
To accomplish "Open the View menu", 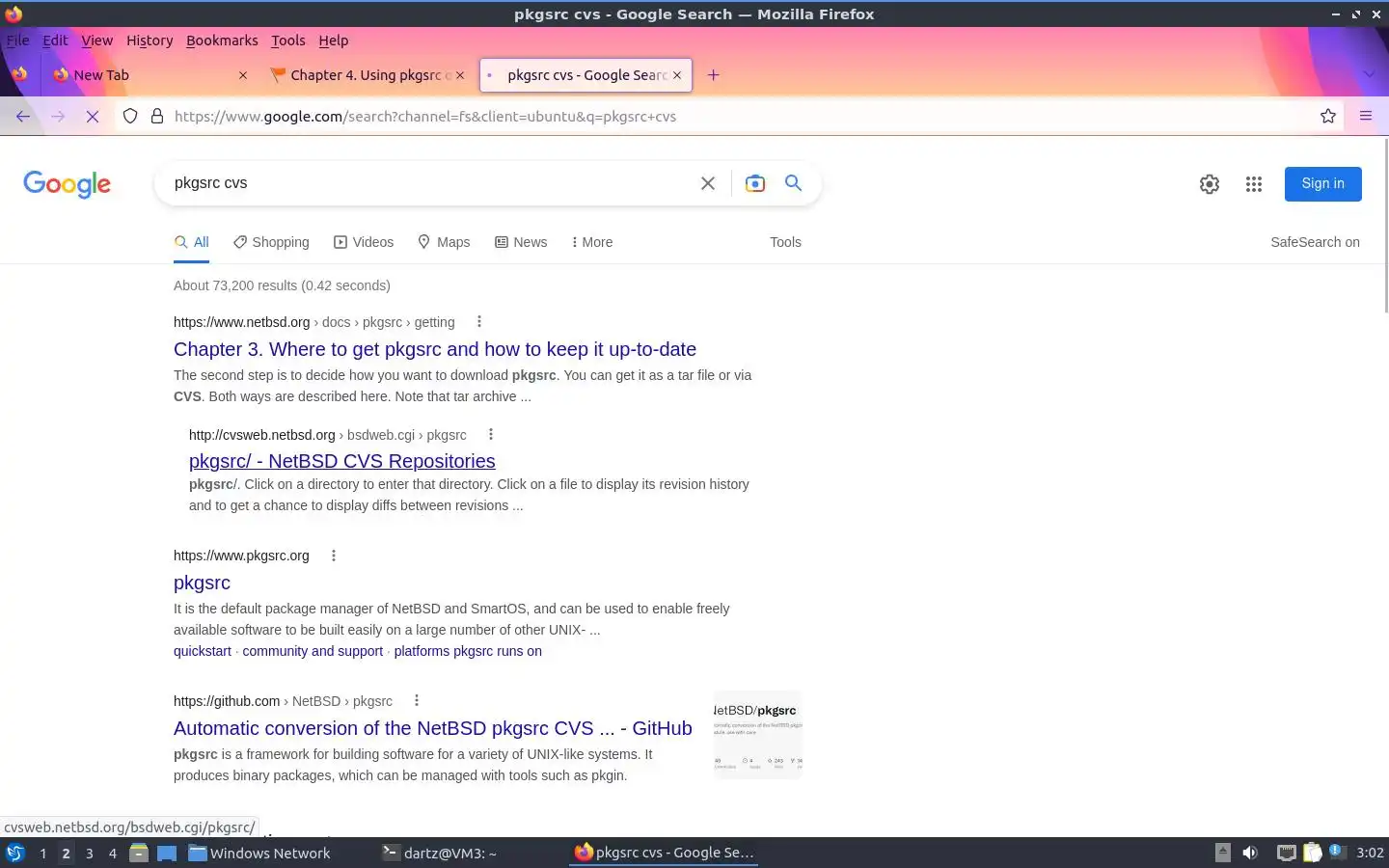I will [96, 41].
